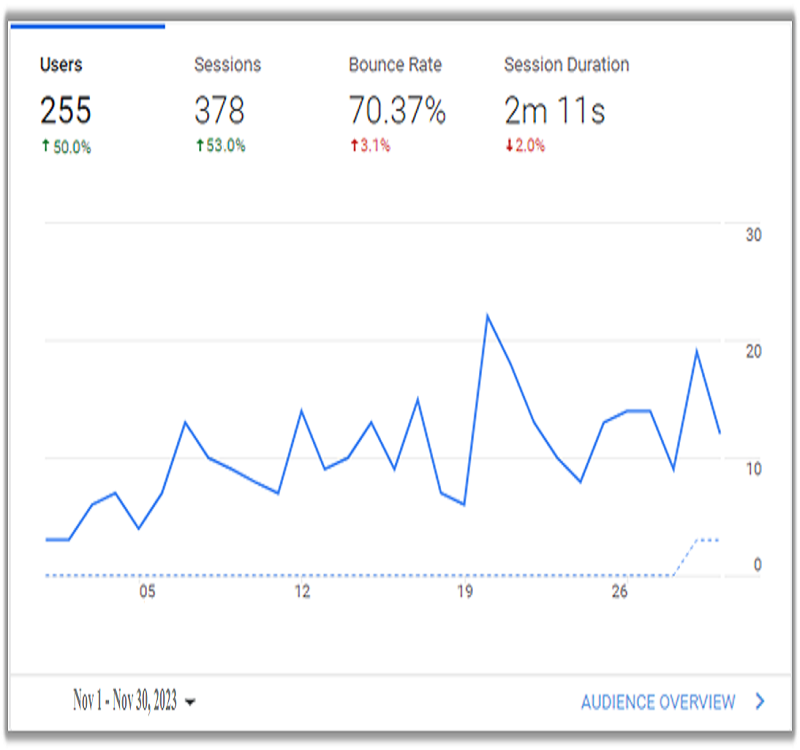Show the Session Duration metric tab

point(566,65)
